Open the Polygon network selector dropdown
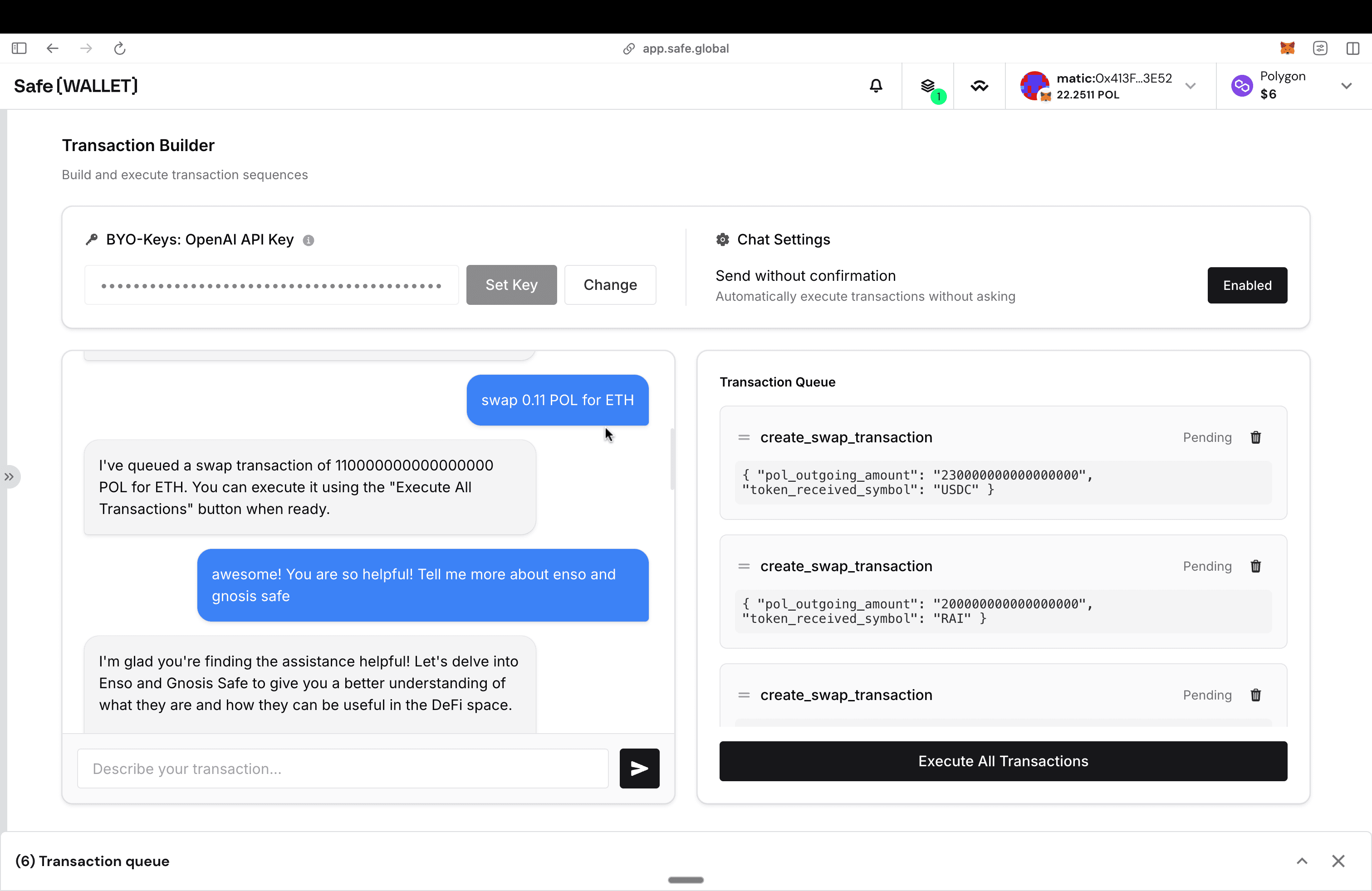The height and width of the screenshot is (891, 1372). [x=1346, y=87]
